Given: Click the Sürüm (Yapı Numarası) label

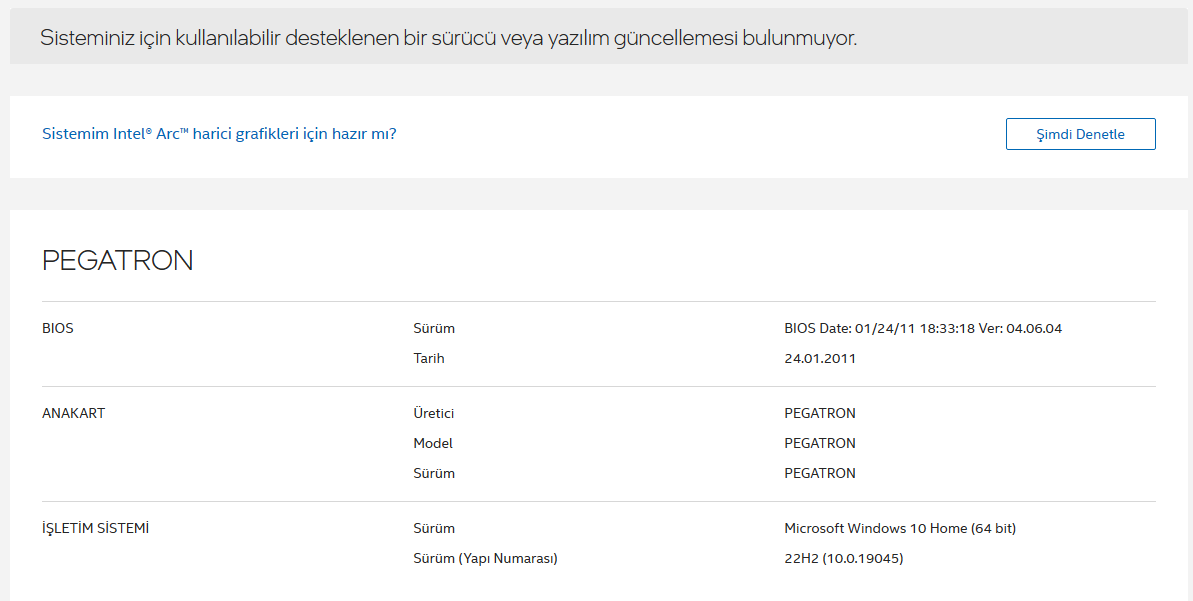Looking at the screenshot, I should click(x=485, y=558).
